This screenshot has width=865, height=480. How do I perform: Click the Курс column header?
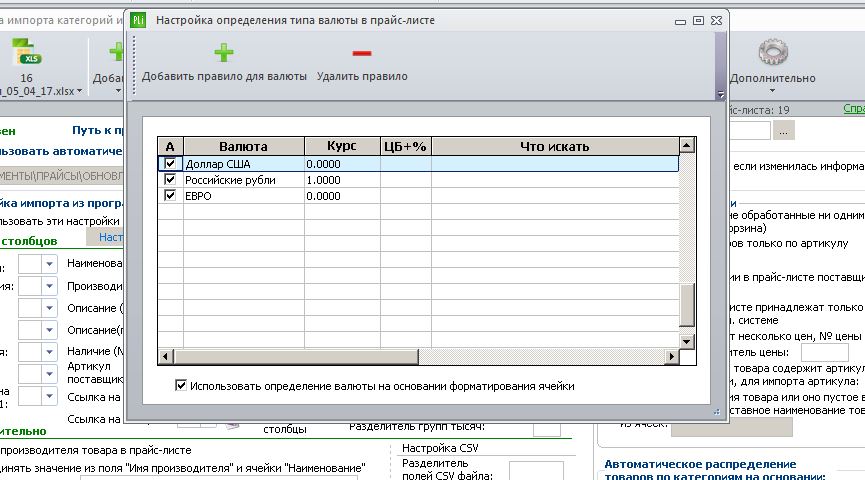pyautogui.click(x=342, y=146)
